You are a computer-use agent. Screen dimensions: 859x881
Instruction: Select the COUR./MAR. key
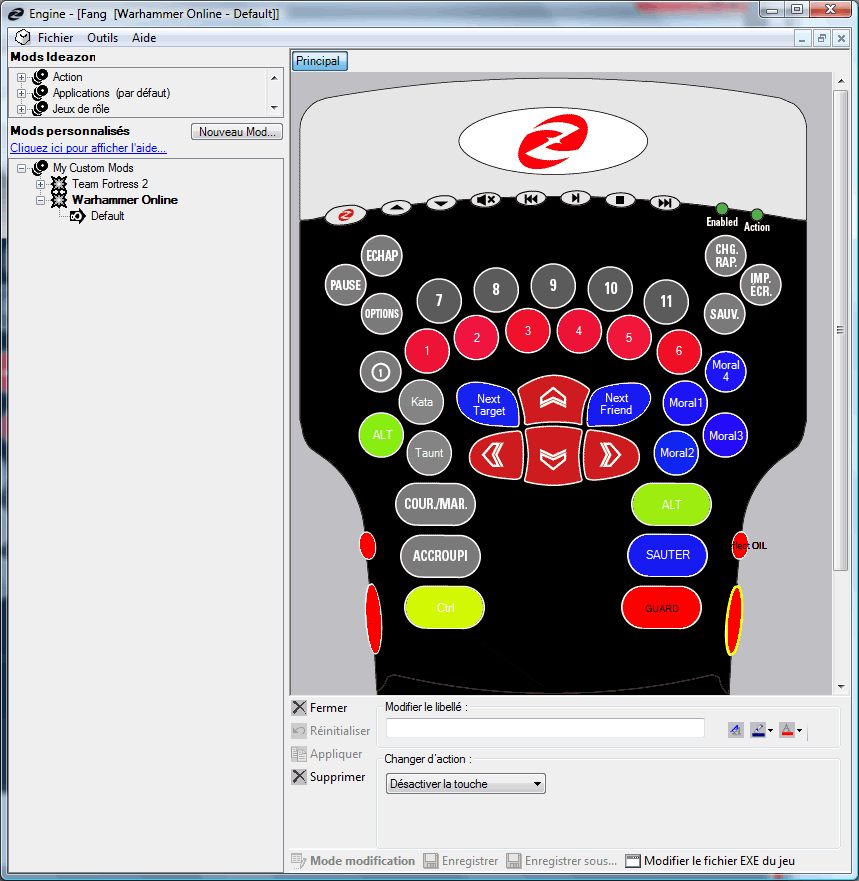click(435, 504)
